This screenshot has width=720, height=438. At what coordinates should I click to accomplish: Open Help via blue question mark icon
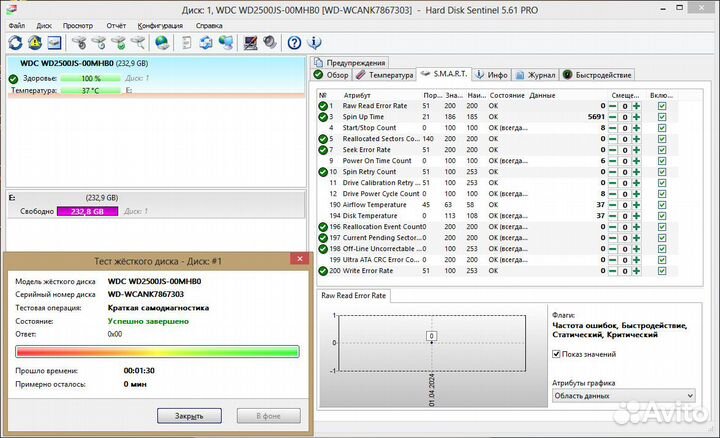click(x=294, y=43)
